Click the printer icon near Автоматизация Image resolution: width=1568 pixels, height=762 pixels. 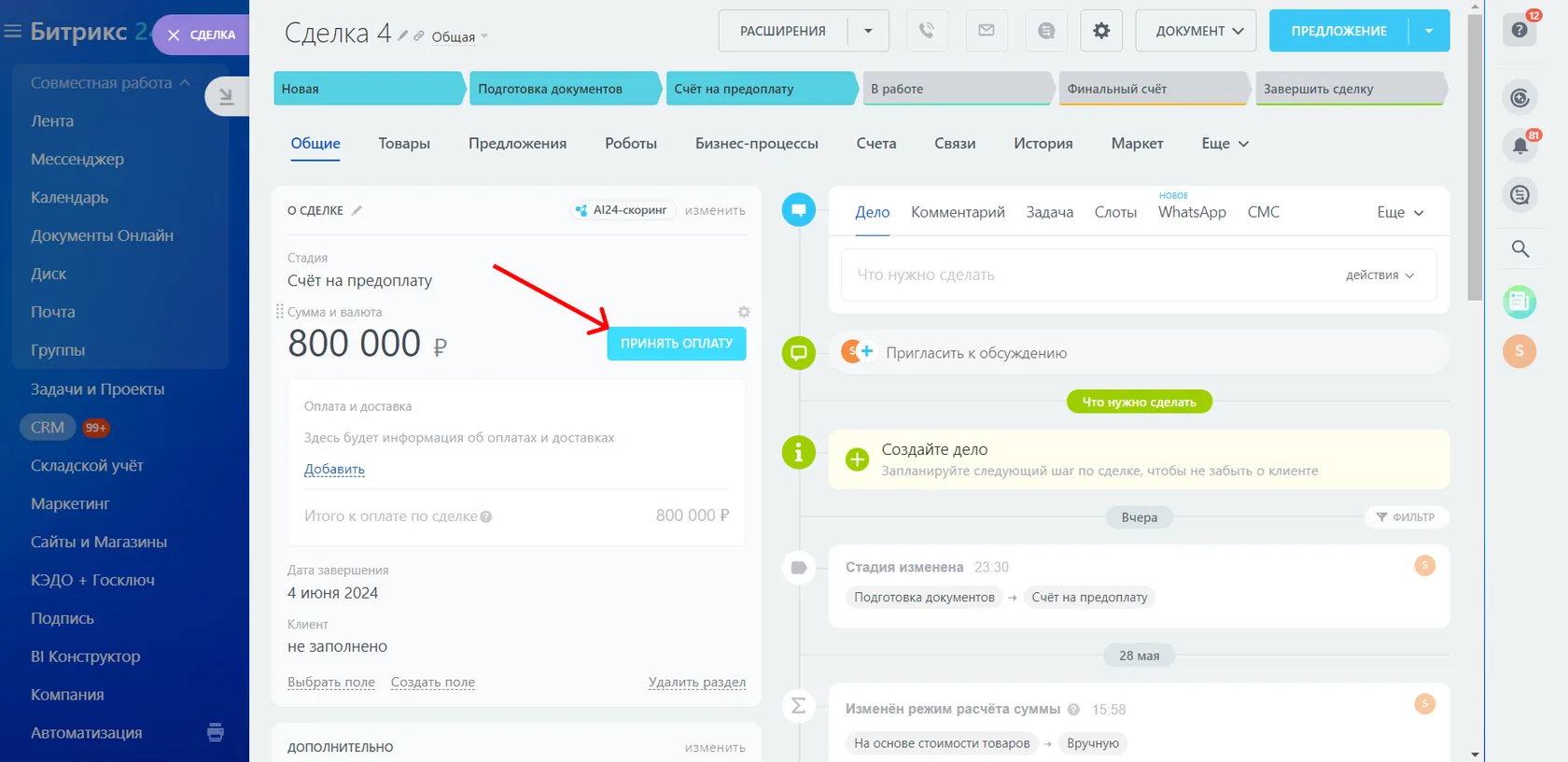click(x=216, y=732)
